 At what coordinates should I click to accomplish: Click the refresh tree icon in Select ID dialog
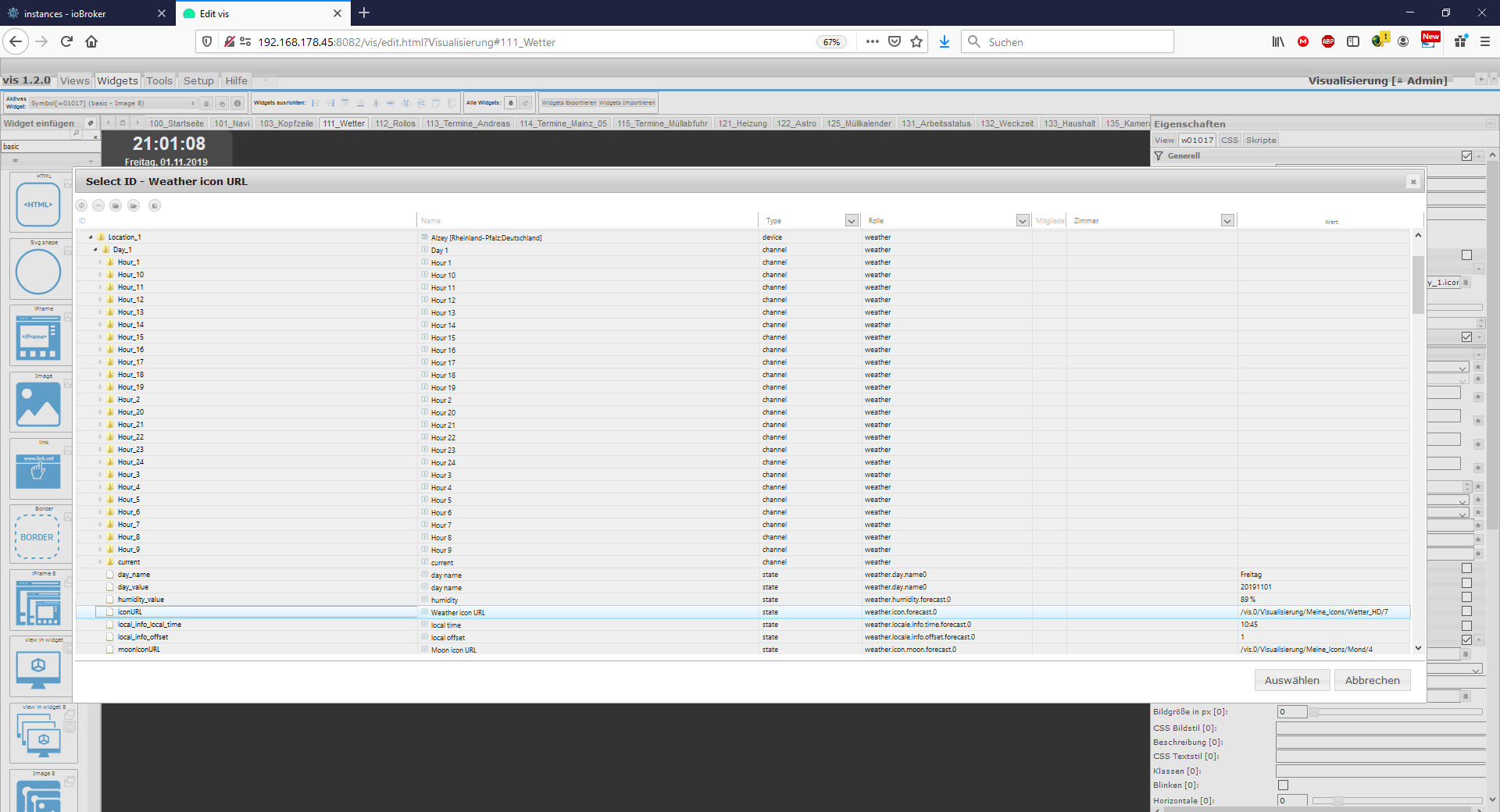click(x=81, y=205)
